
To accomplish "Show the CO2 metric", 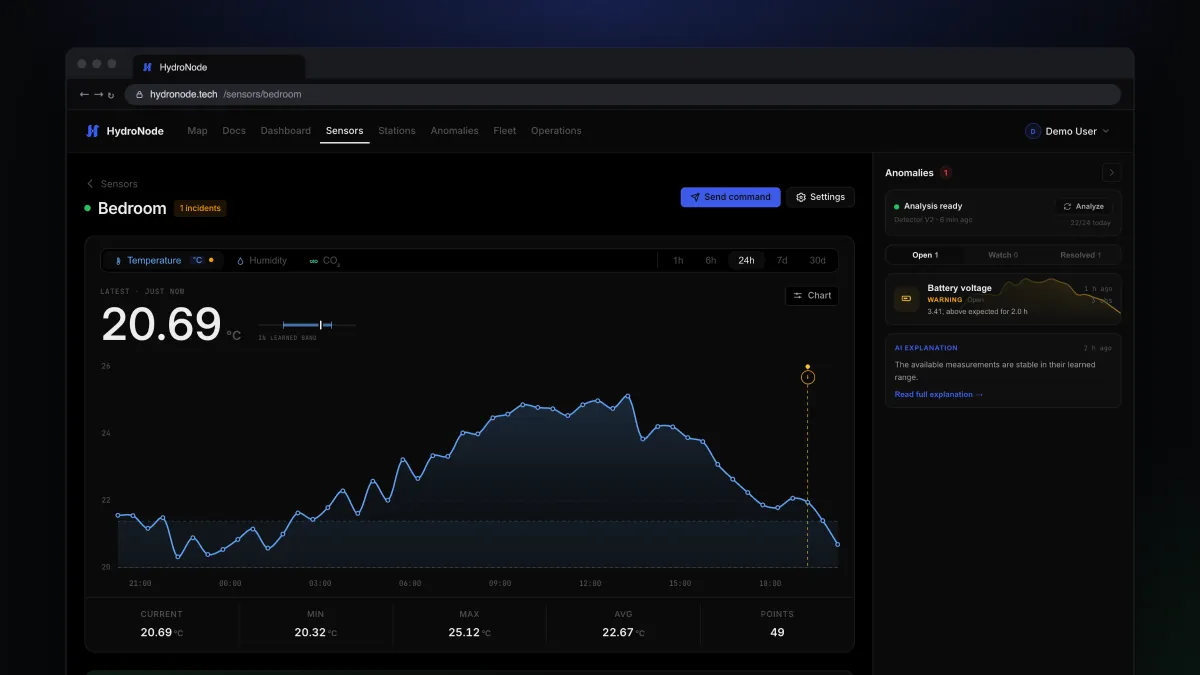I will (325, 261).
